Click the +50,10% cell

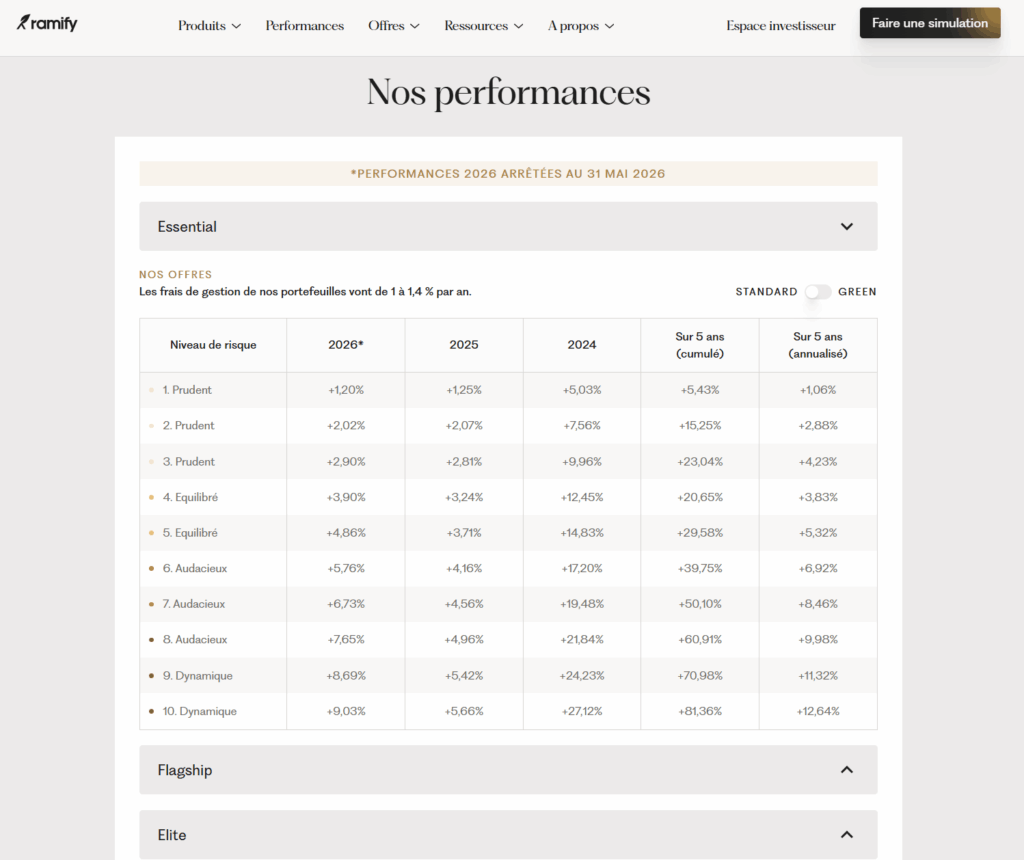point(699,604)
